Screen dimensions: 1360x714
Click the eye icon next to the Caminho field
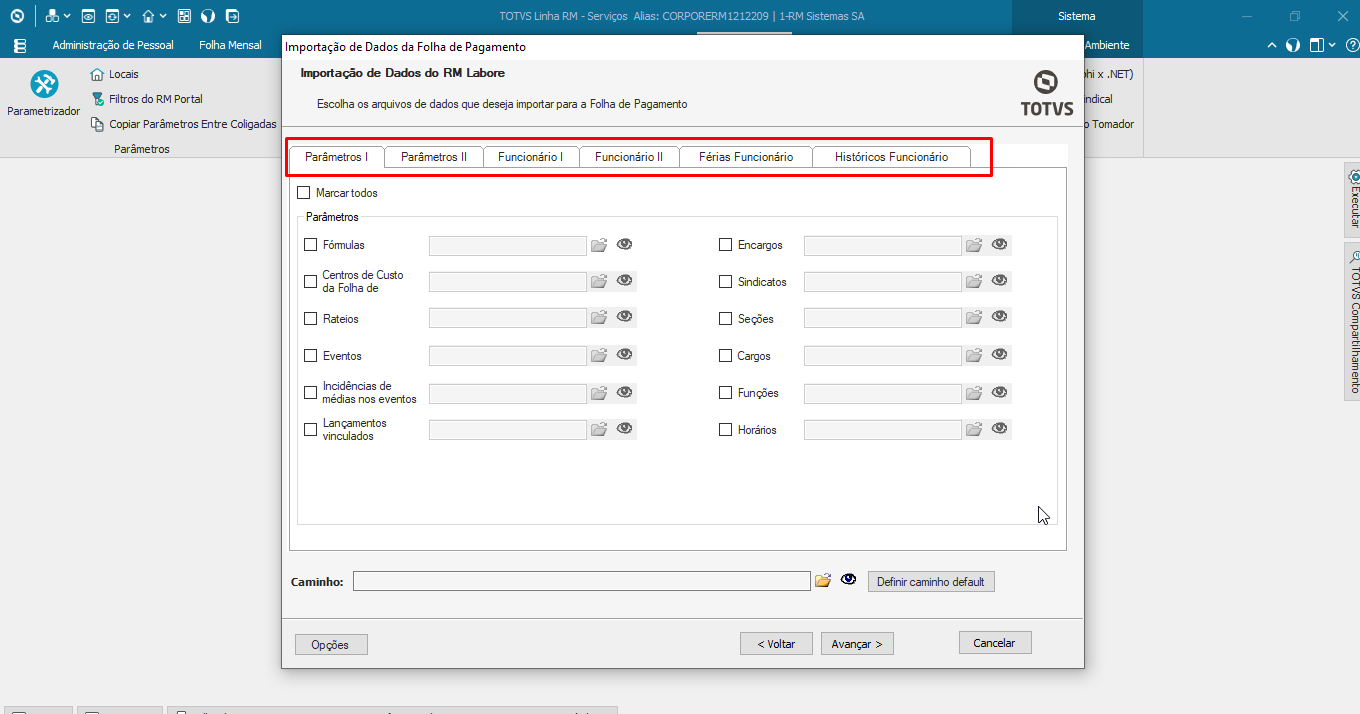pos(849,580)
